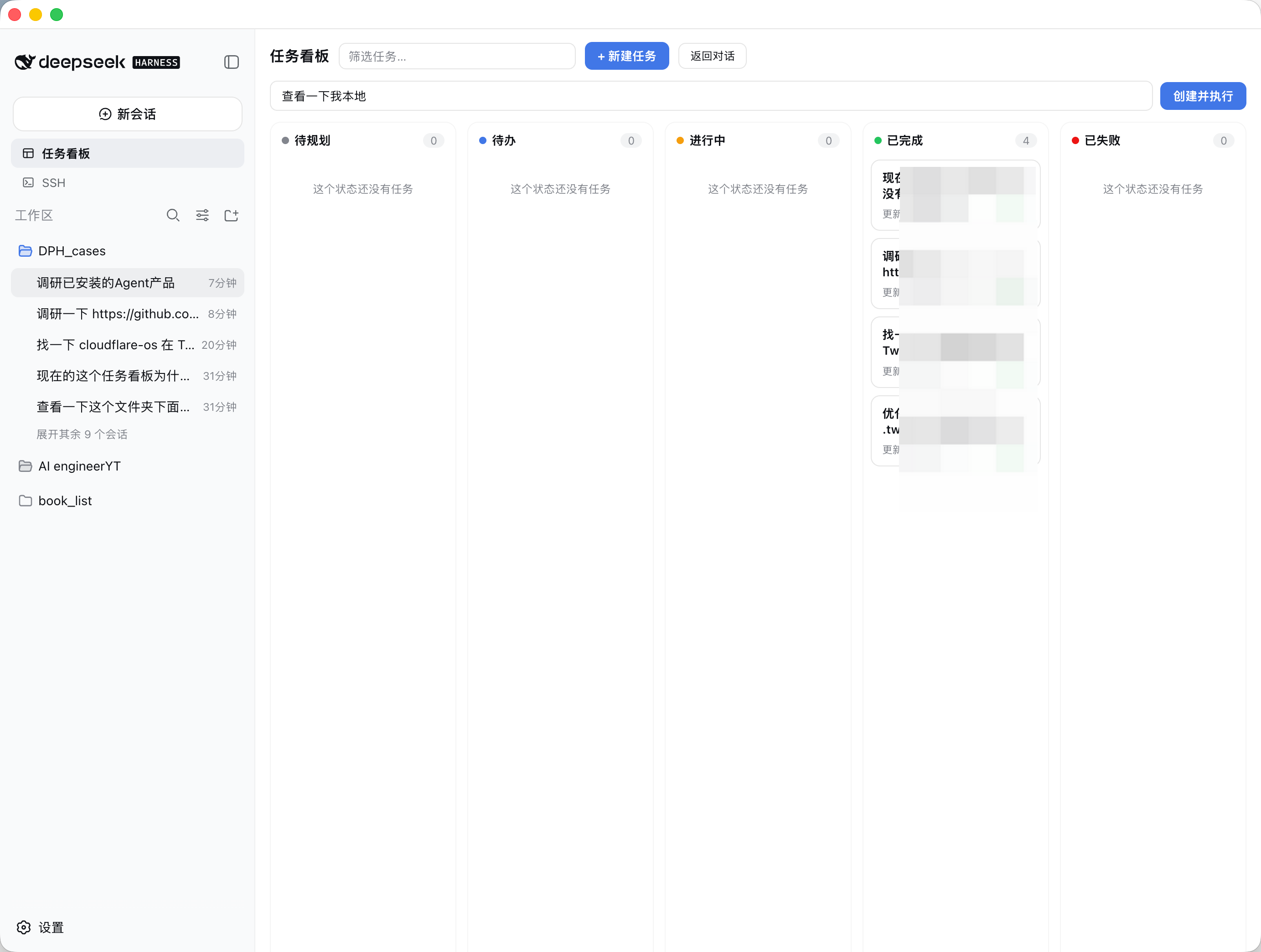Click the green fullscreen window button
This screenshot has width=1261, height=952.
(x=57, y=14)
